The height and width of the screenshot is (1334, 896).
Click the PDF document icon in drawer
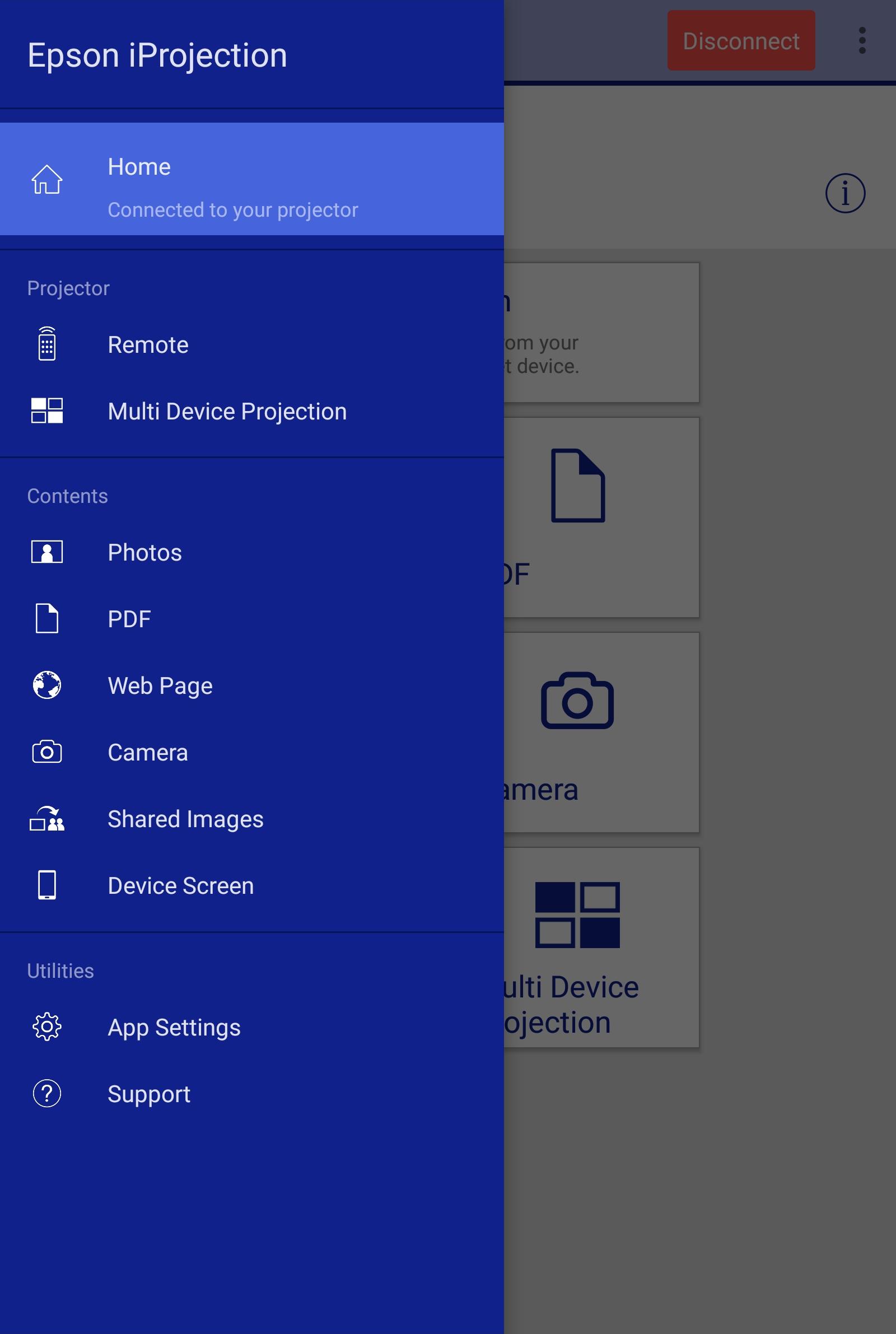pos(47,618)
